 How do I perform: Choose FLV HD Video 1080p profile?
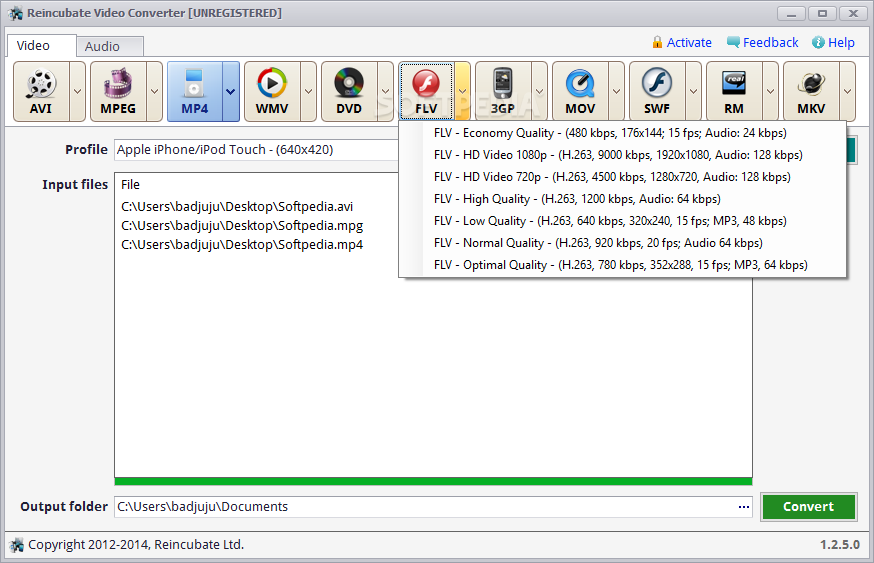(623, 155)
